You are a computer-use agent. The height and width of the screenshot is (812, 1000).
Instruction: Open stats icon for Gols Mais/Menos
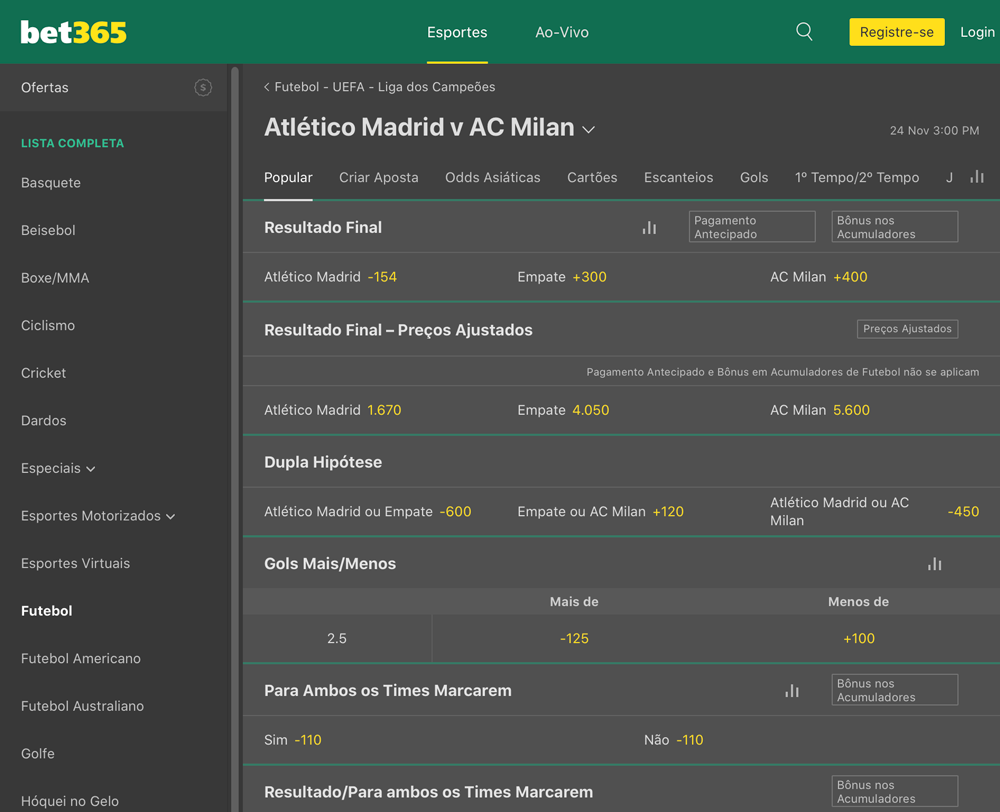click(934, 564)
